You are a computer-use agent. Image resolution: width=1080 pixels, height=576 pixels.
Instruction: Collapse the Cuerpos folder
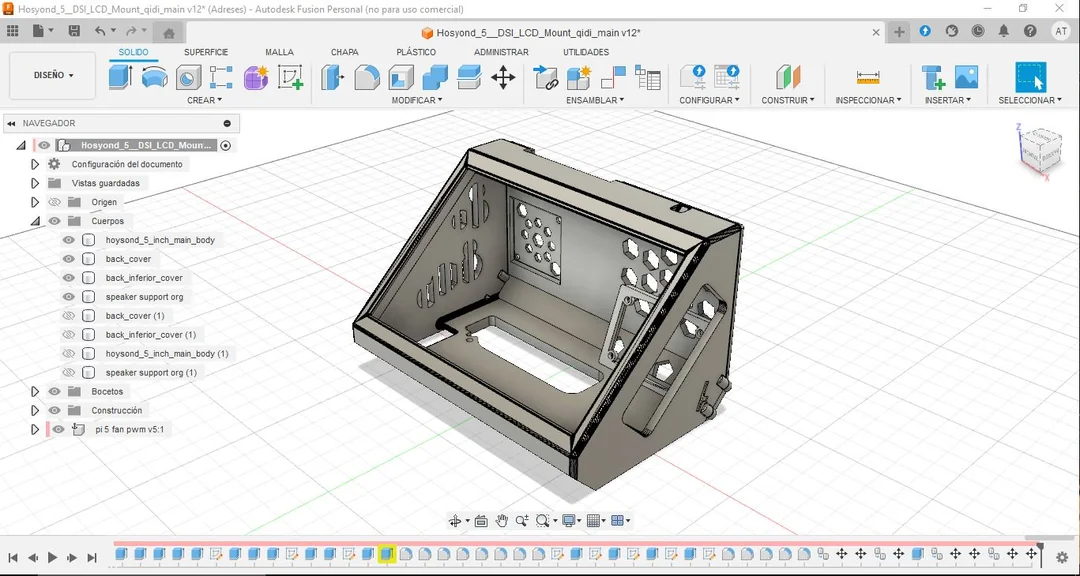(x=35, y=221)
